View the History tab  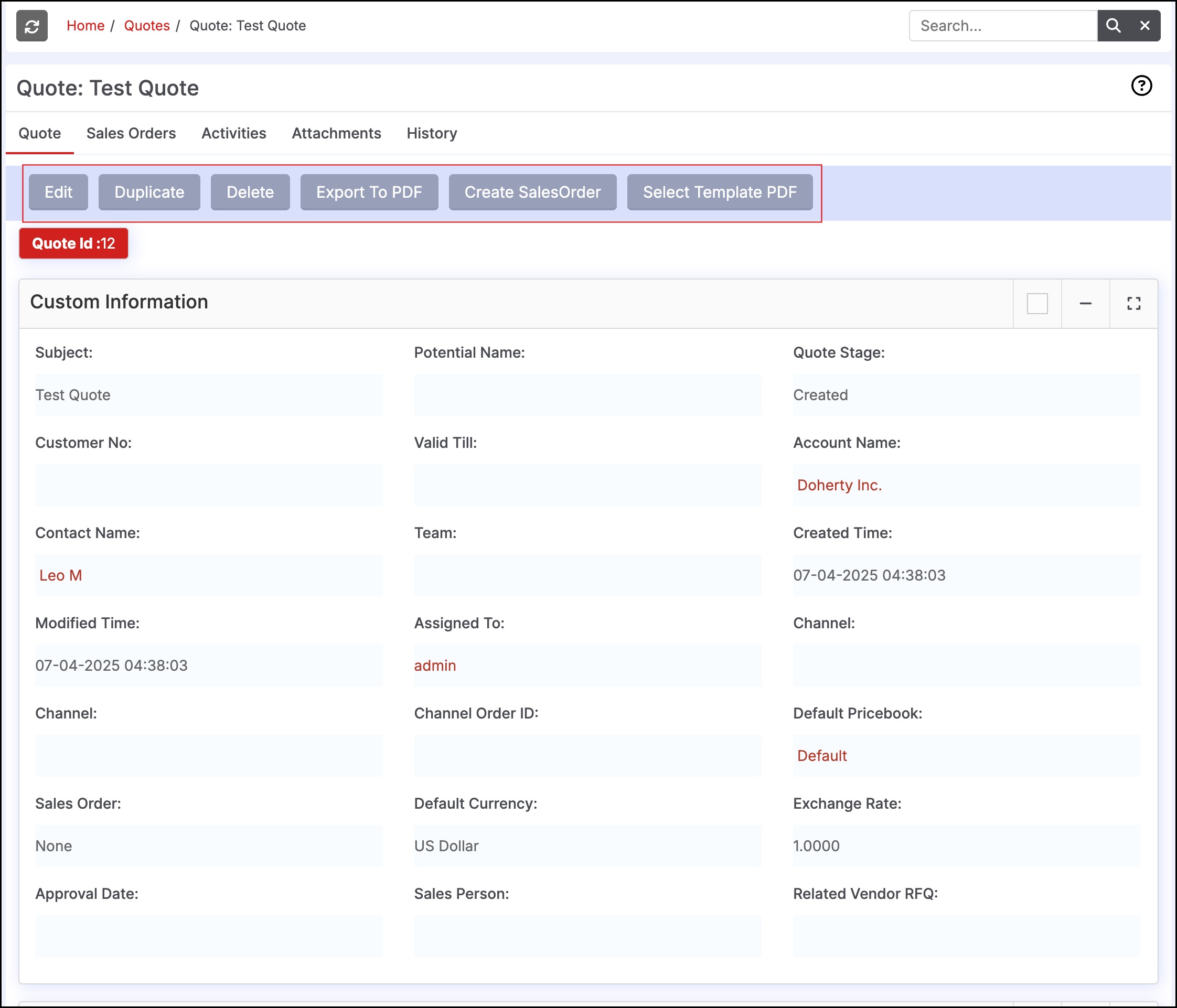coord(432,133)
